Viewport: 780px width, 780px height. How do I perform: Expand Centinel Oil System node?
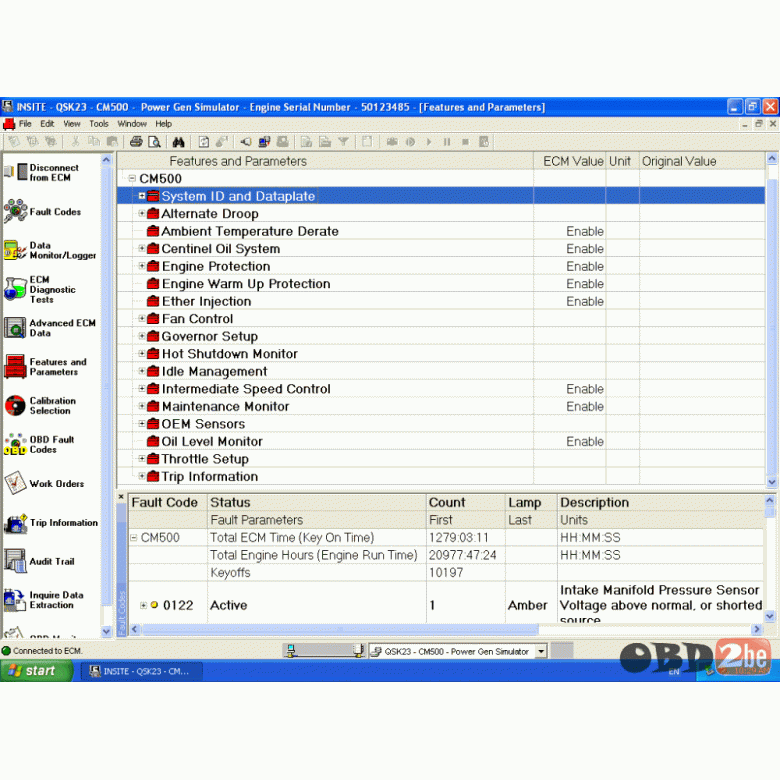(142, 248)
